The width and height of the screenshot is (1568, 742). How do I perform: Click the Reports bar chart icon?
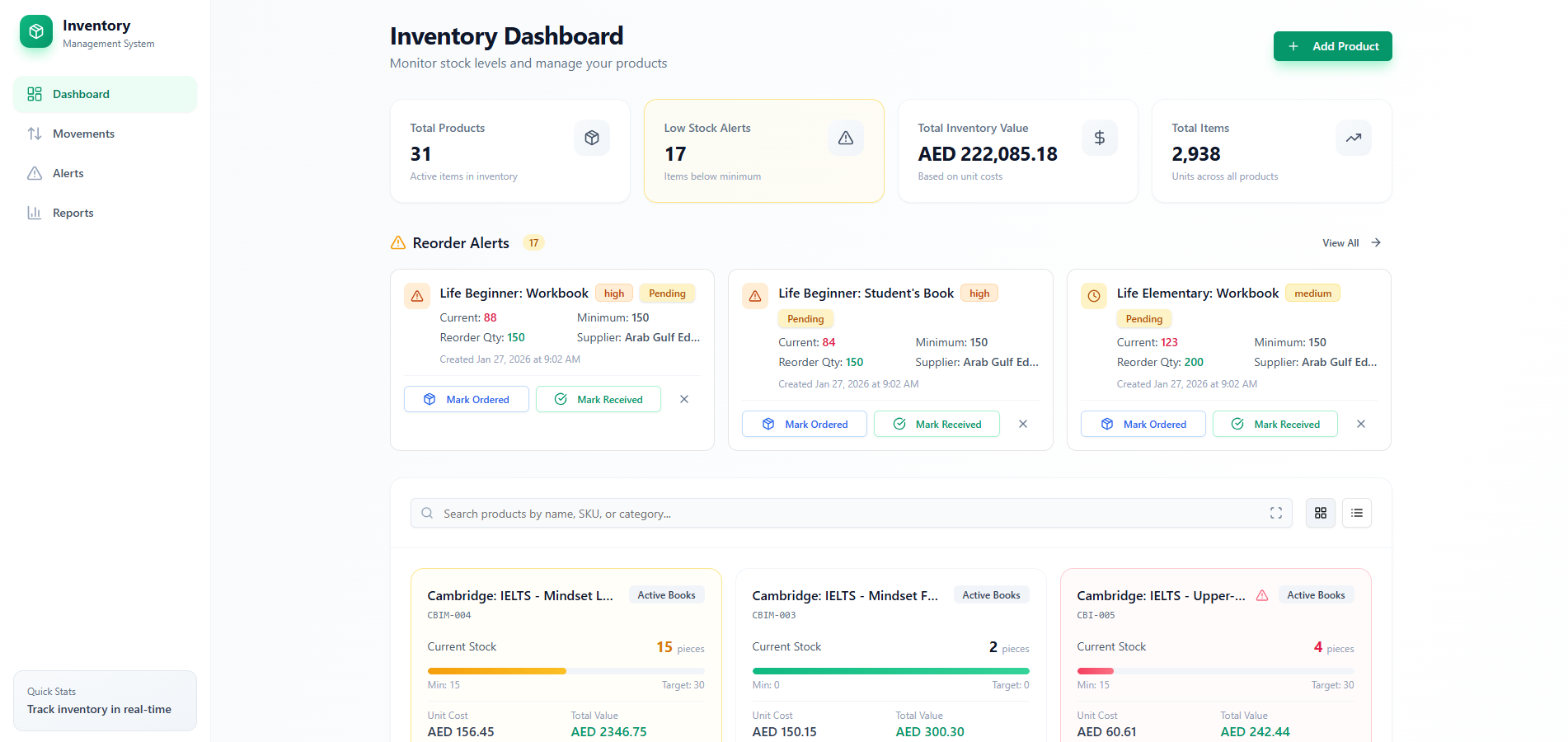click(x=35, y=213)
